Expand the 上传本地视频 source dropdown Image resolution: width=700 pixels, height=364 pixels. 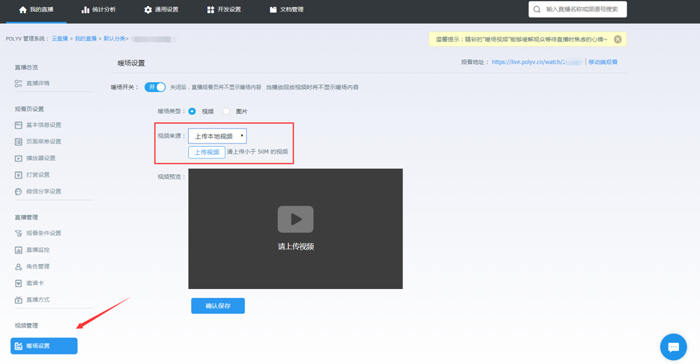[x=217, y=136]
